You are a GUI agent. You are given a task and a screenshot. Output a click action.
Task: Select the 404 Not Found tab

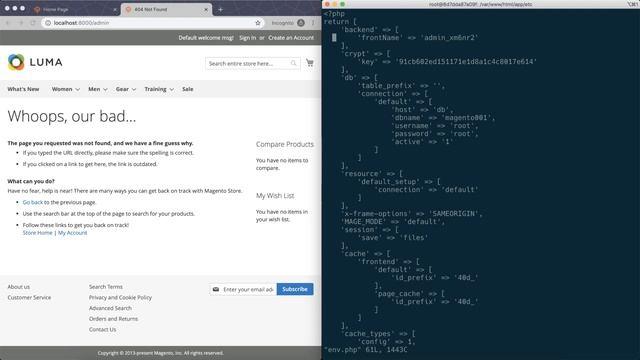[166, 9]
